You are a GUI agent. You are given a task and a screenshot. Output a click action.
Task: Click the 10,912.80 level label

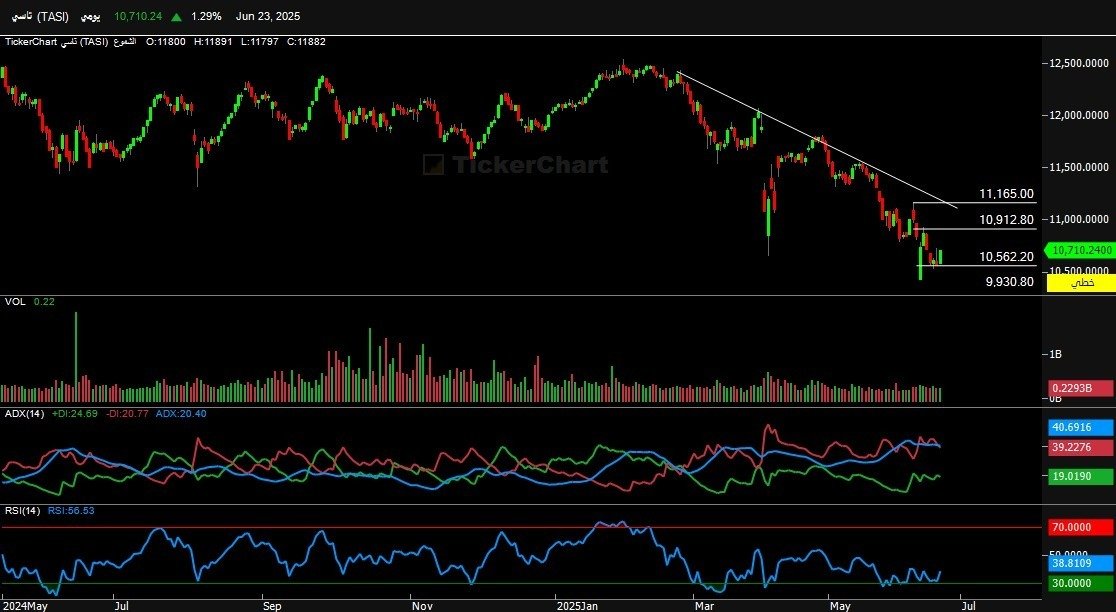coord(1006,220)
